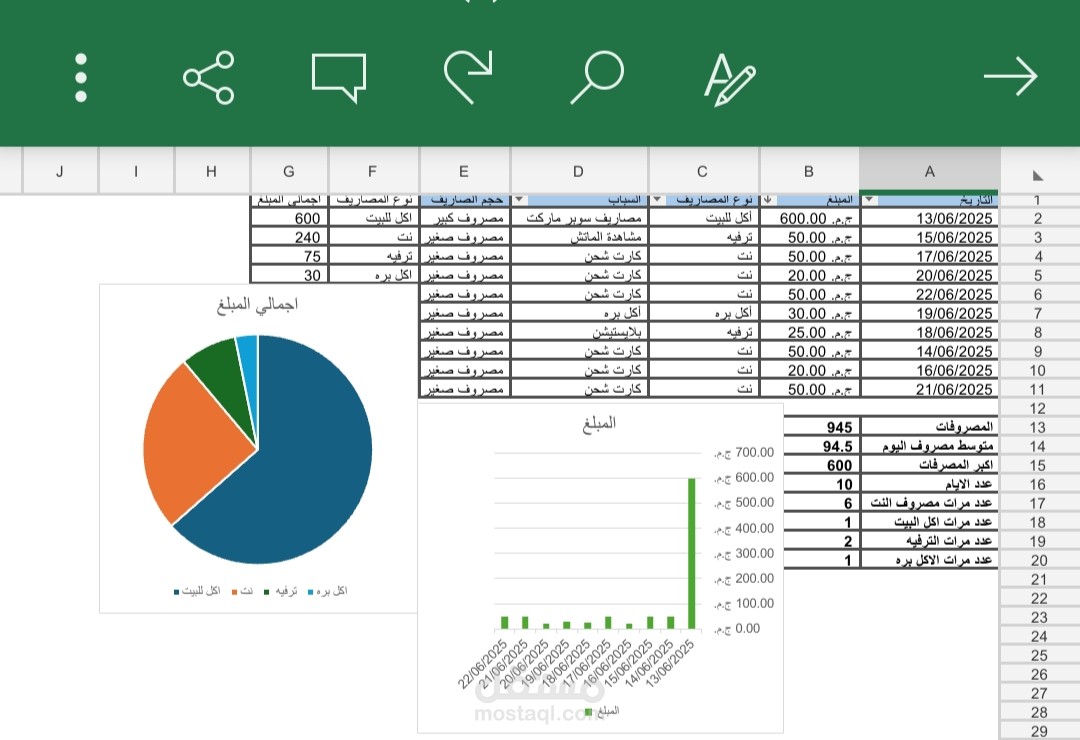Click the مصاريف سوبر ماركت cell
This screenshot has width=1080, height=740.
pos(579,218)
